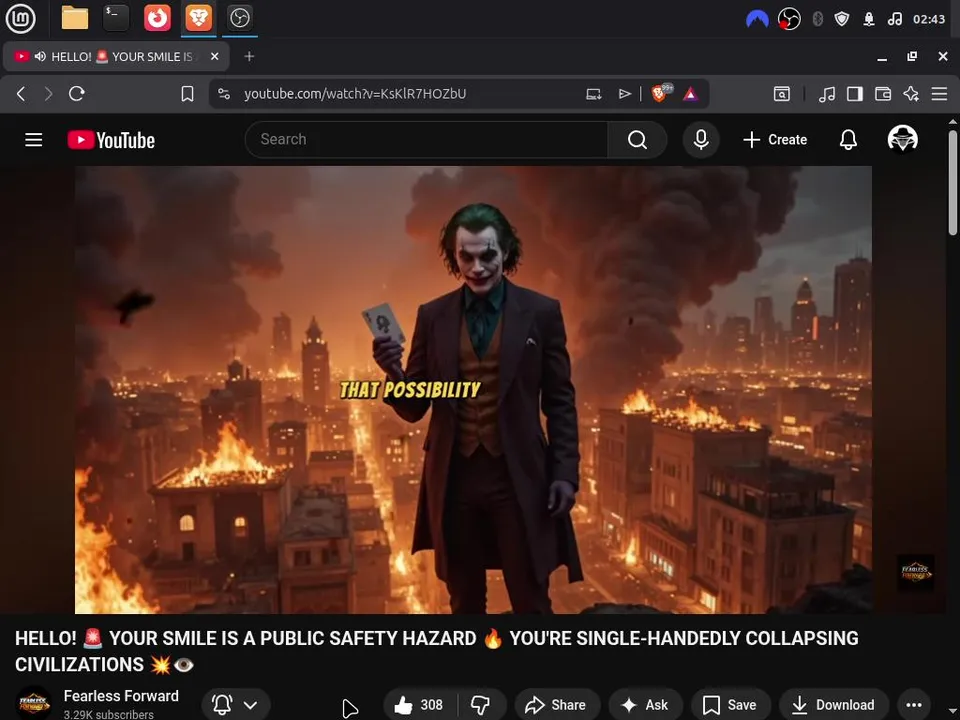Viewport: 960px width, 720px height.
Task: Open Brave Playlist music icon in toolbar
Action: (x=827, y=94)
